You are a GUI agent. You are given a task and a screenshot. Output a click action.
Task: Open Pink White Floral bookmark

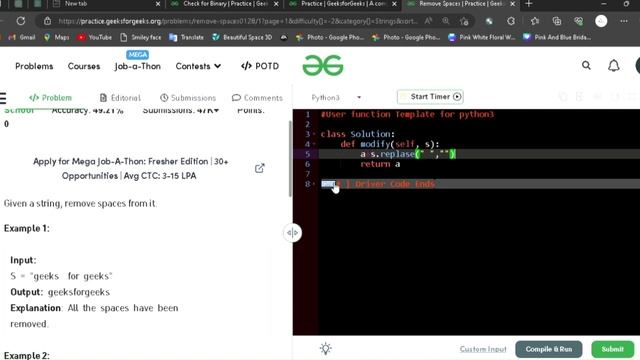(x=482, y=37)
